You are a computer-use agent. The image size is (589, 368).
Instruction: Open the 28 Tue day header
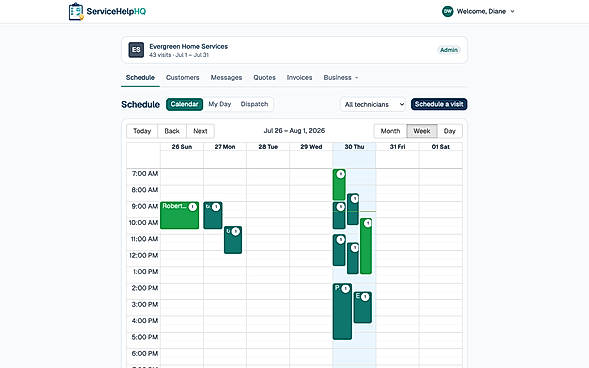(268, 147)
